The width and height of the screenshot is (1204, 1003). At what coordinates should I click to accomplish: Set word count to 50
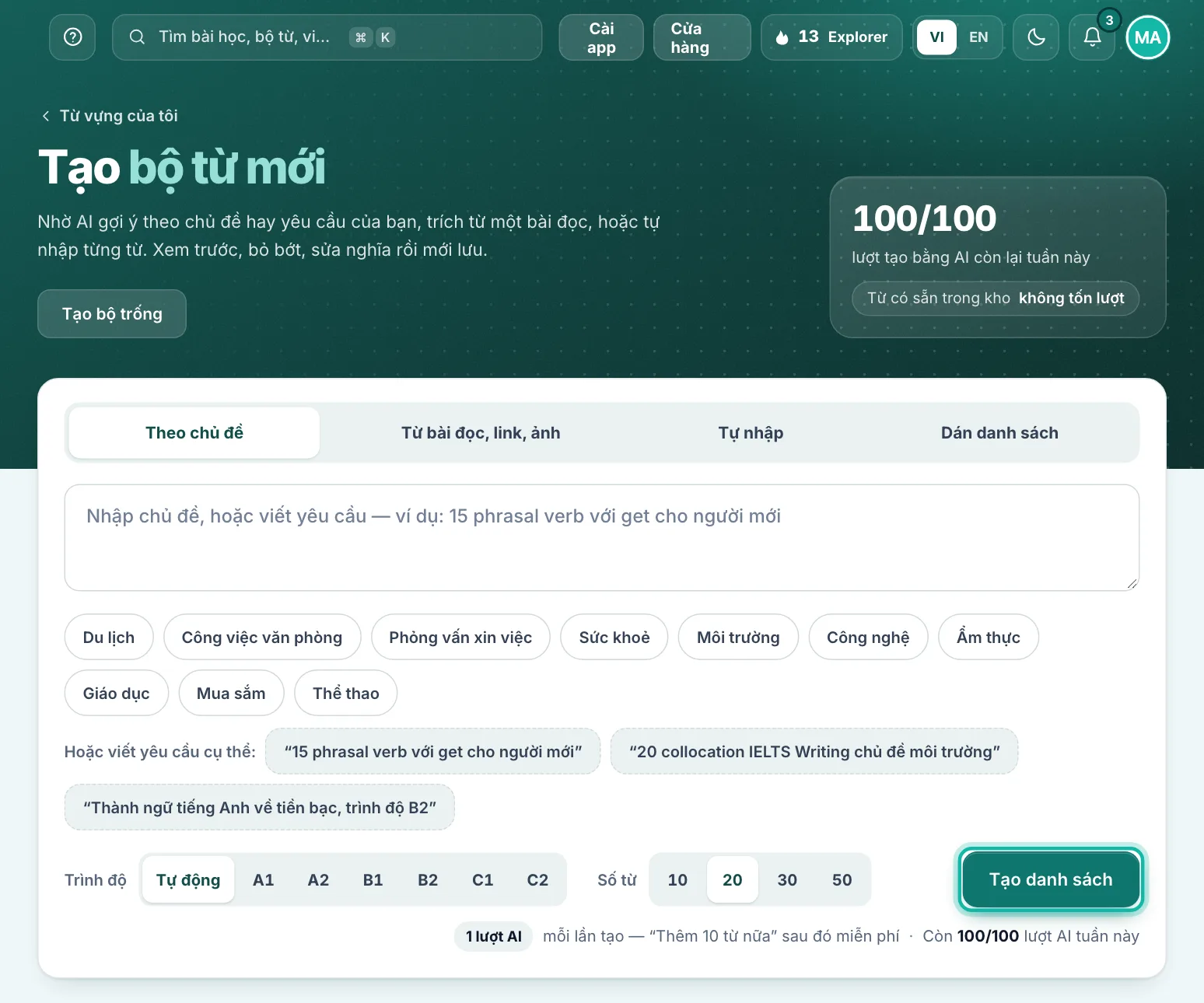point(842,879)
